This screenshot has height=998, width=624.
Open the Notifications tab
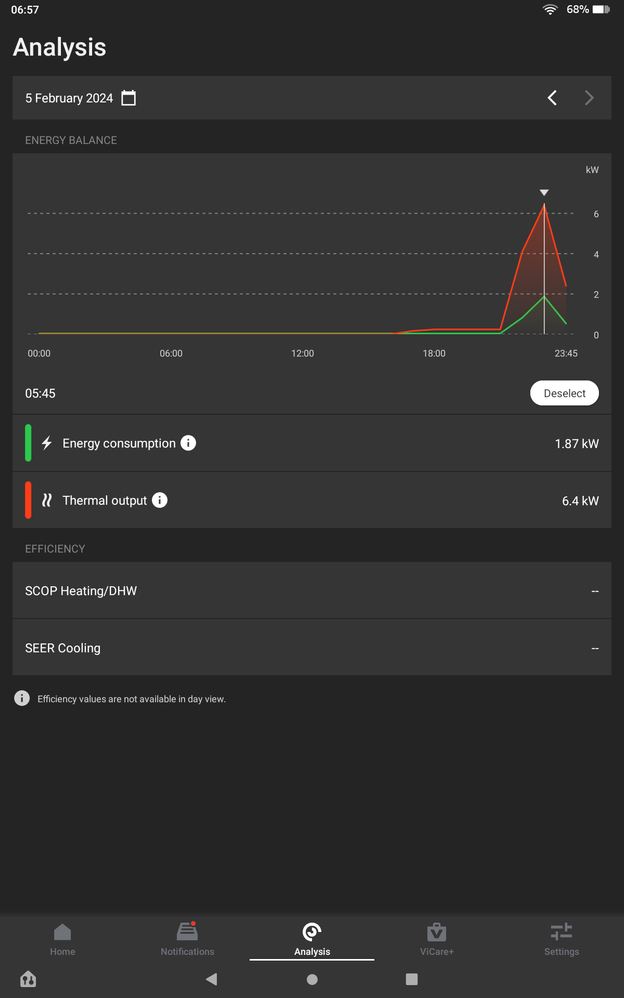click(x=187, y=939)
